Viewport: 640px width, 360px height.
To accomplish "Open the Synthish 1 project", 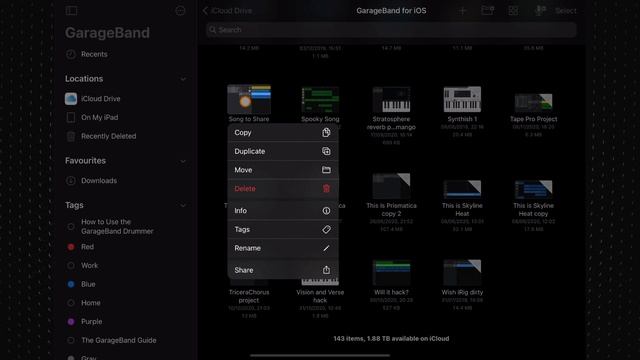I will coord(462,99).
